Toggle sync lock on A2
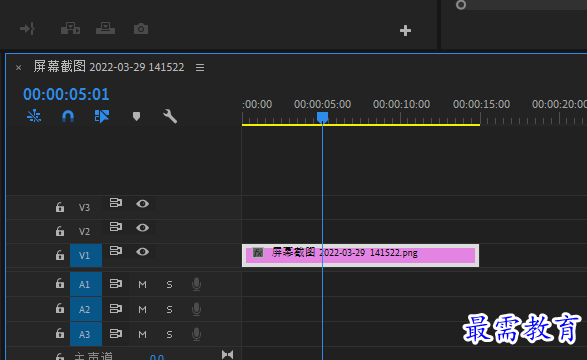 (116, 309)
